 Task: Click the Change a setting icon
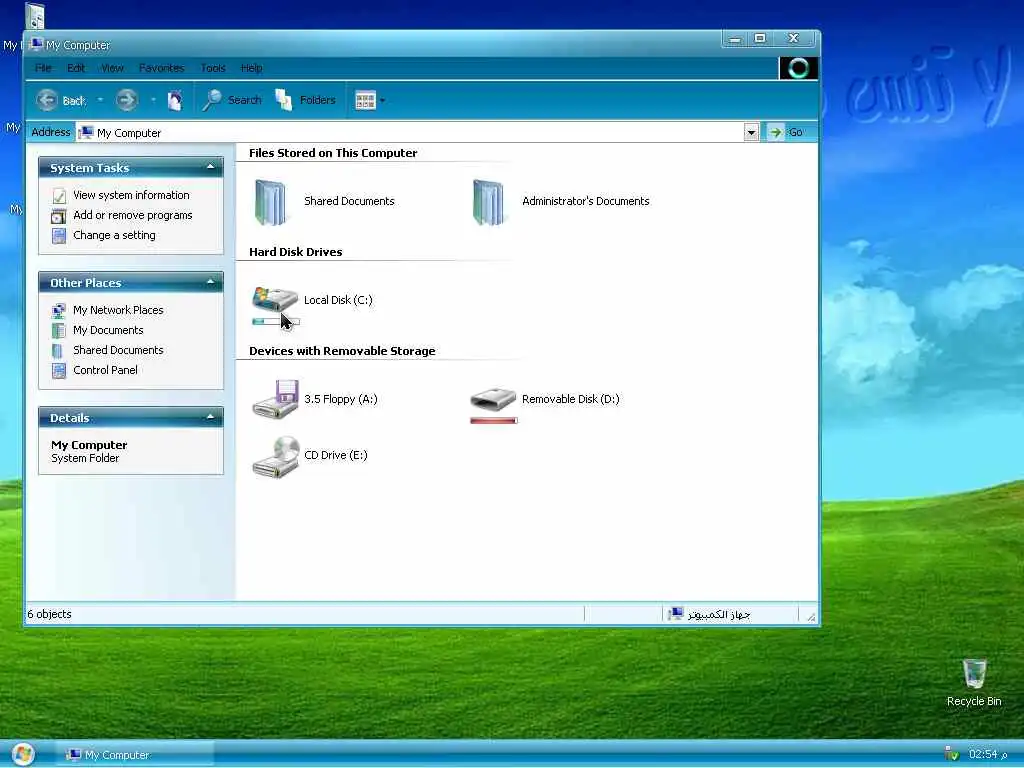59,236
